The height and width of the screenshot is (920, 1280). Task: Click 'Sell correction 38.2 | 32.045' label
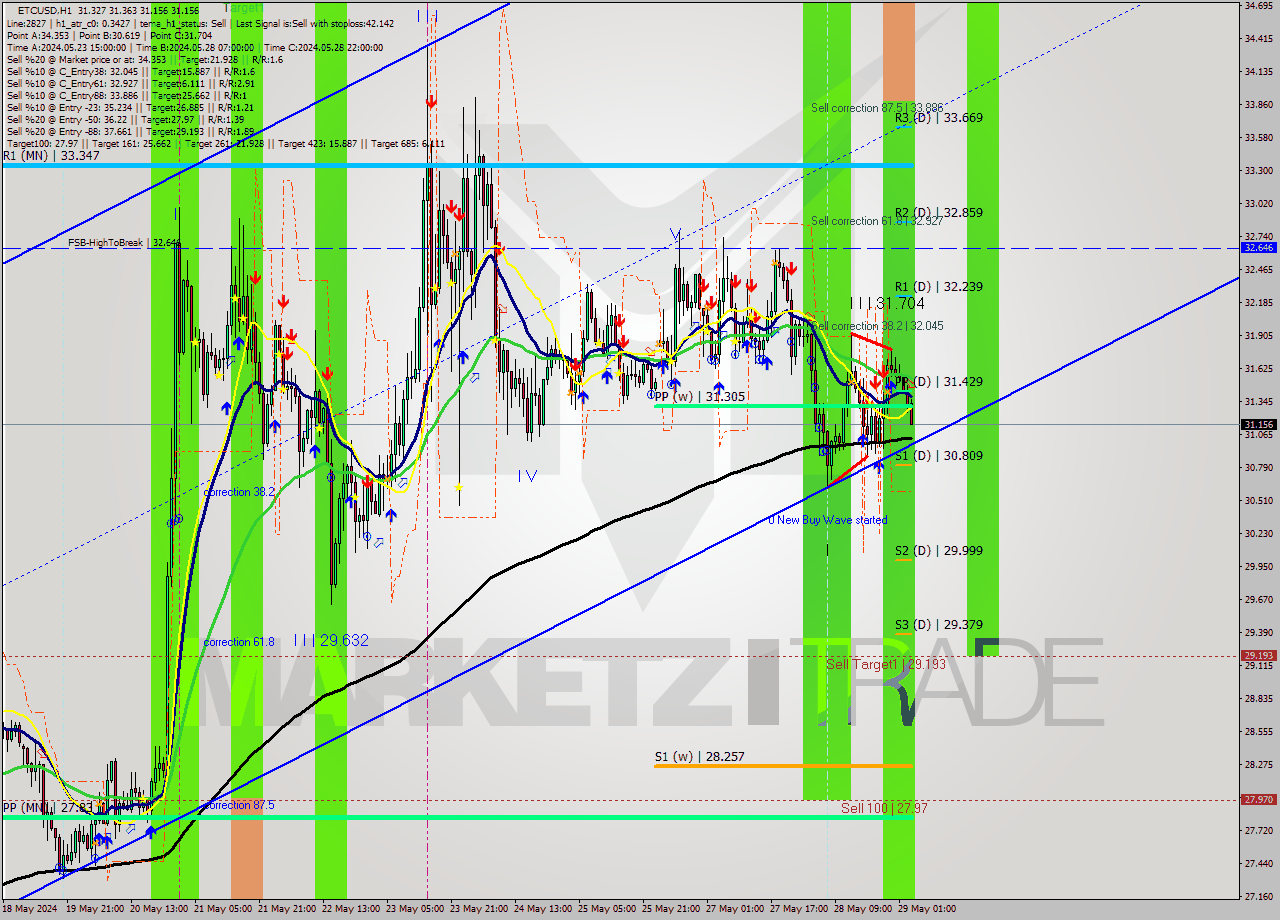(x=877, y=326)
